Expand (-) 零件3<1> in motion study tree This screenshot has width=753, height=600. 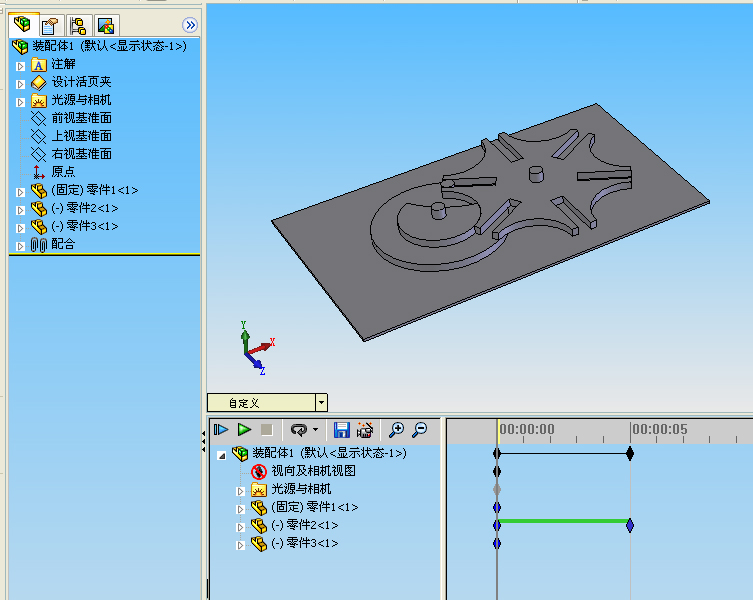(241, 545)
